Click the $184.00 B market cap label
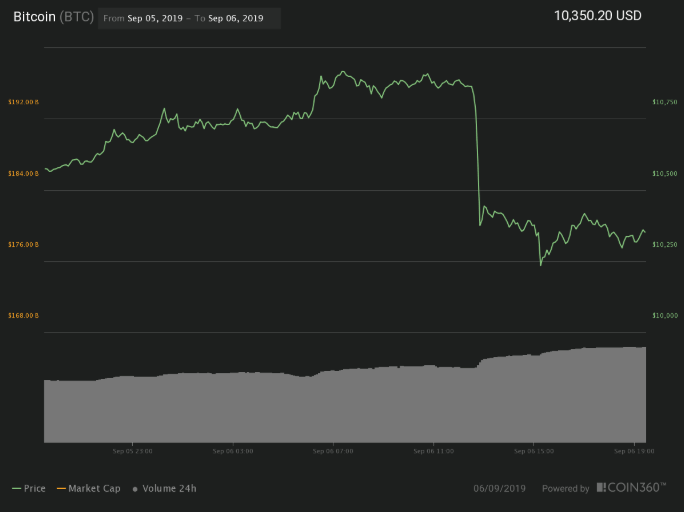The width and height of the screenshot is (684, 512). point(24,174)
